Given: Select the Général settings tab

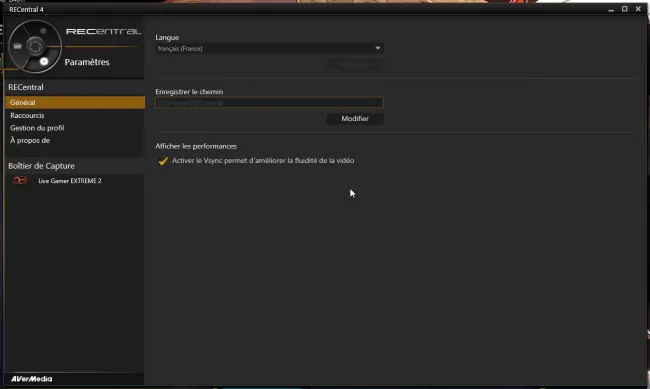Looking at the screenshot, I should click(75, 102).
